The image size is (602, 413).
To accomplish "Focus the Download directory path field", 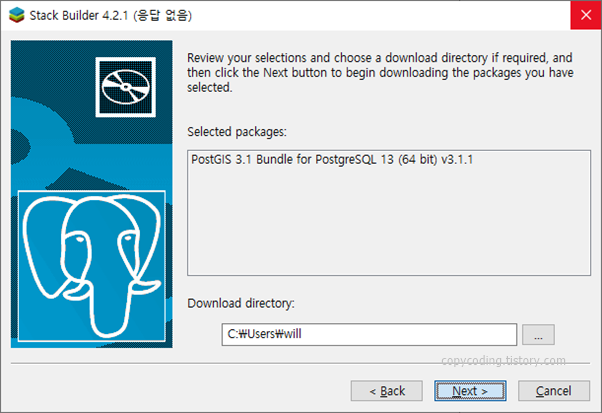I will pos(369,334).
